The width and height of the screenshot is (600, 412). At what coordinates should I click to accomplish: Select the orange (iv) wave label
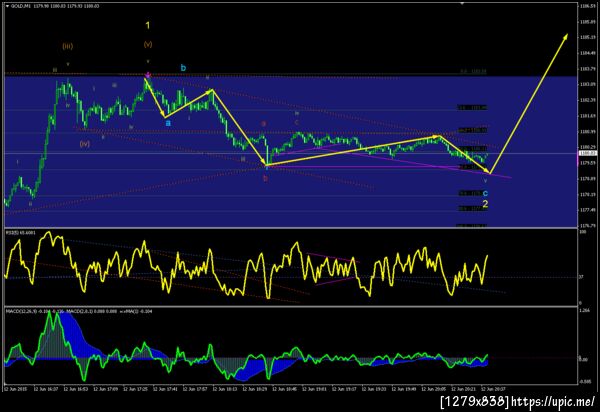pyautogui.click(x=85, y=144)
